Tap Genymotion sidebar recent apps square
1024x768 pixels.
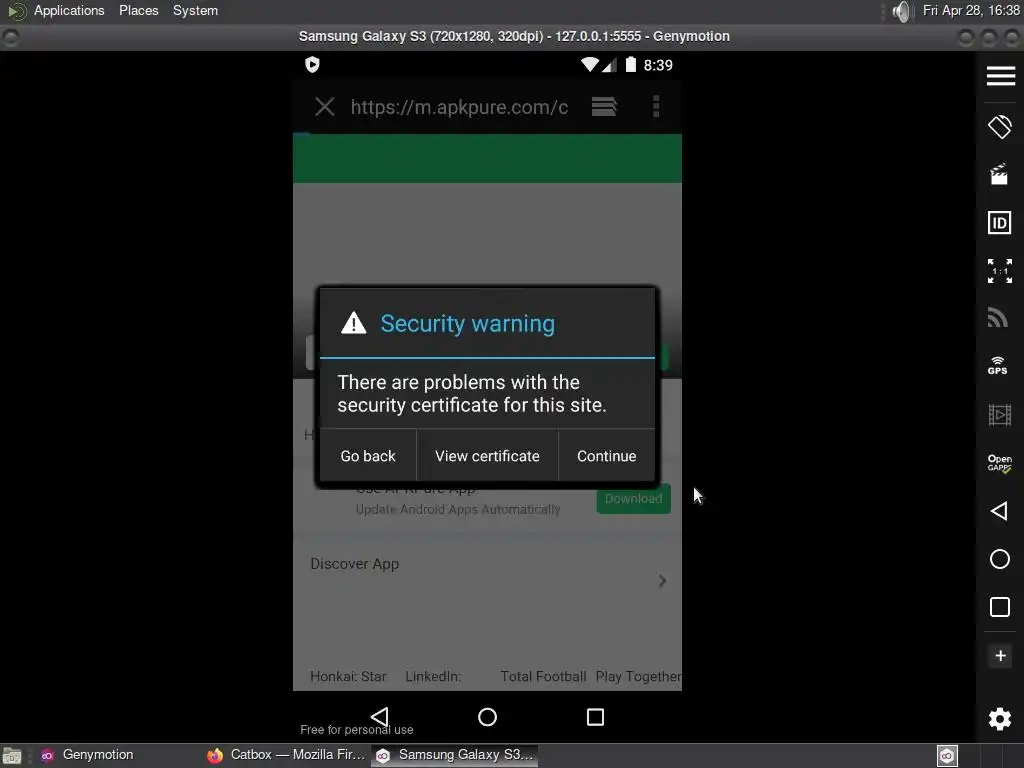pyautogui.click(x=999, y=607)
